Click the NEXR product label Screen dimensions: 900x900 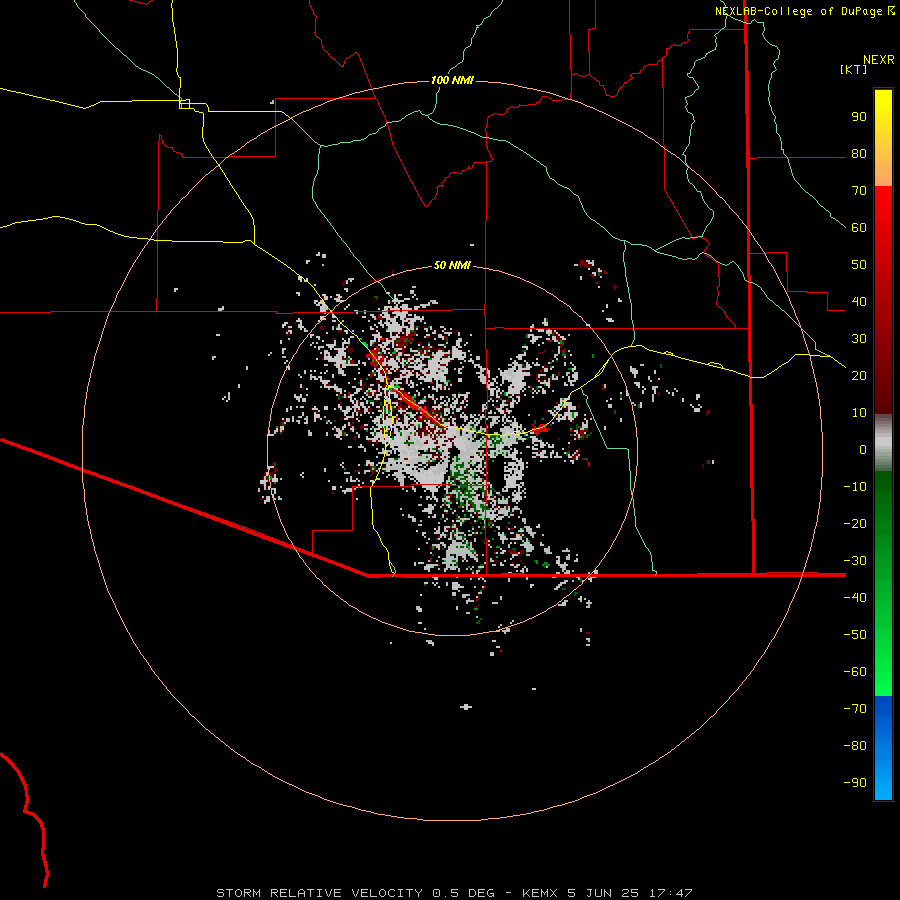coord(879,60)
